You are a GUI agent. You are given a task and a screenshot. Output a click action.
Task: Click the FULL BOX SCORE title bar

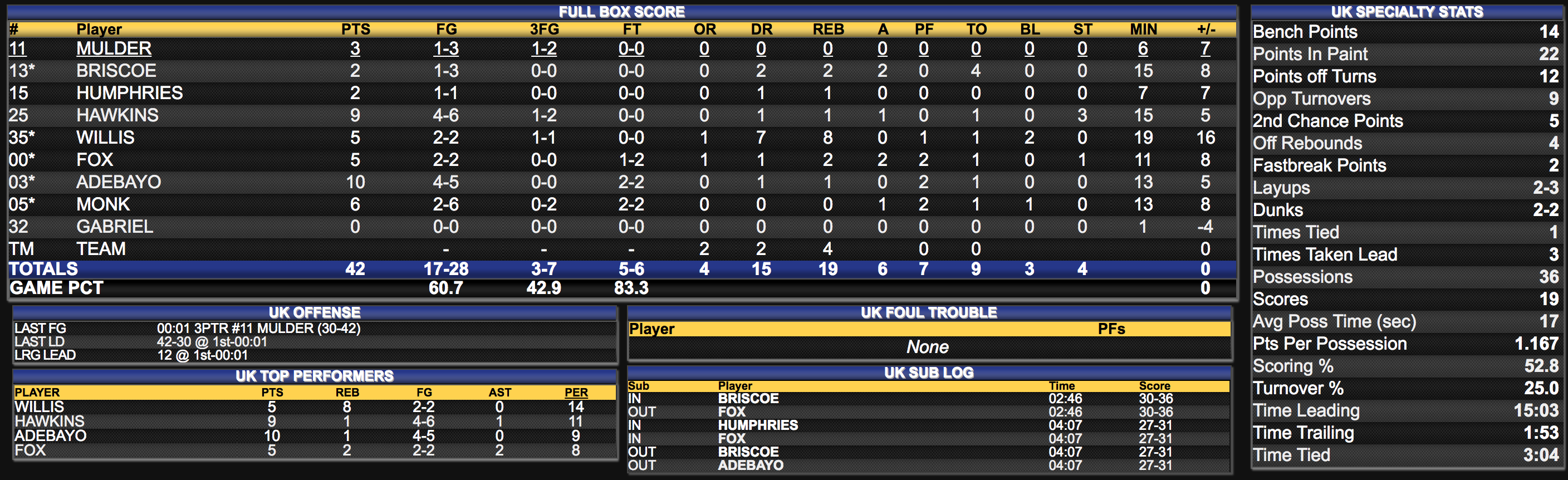[622, 12]
